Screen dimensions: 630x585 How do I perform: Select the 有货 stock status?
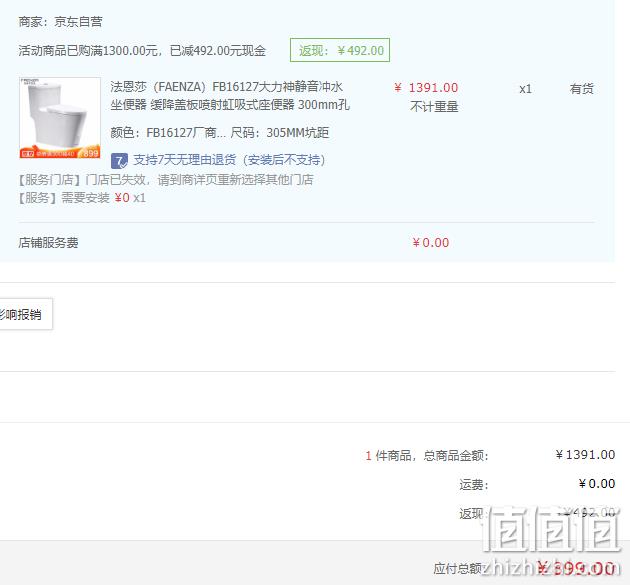[581, 89]
